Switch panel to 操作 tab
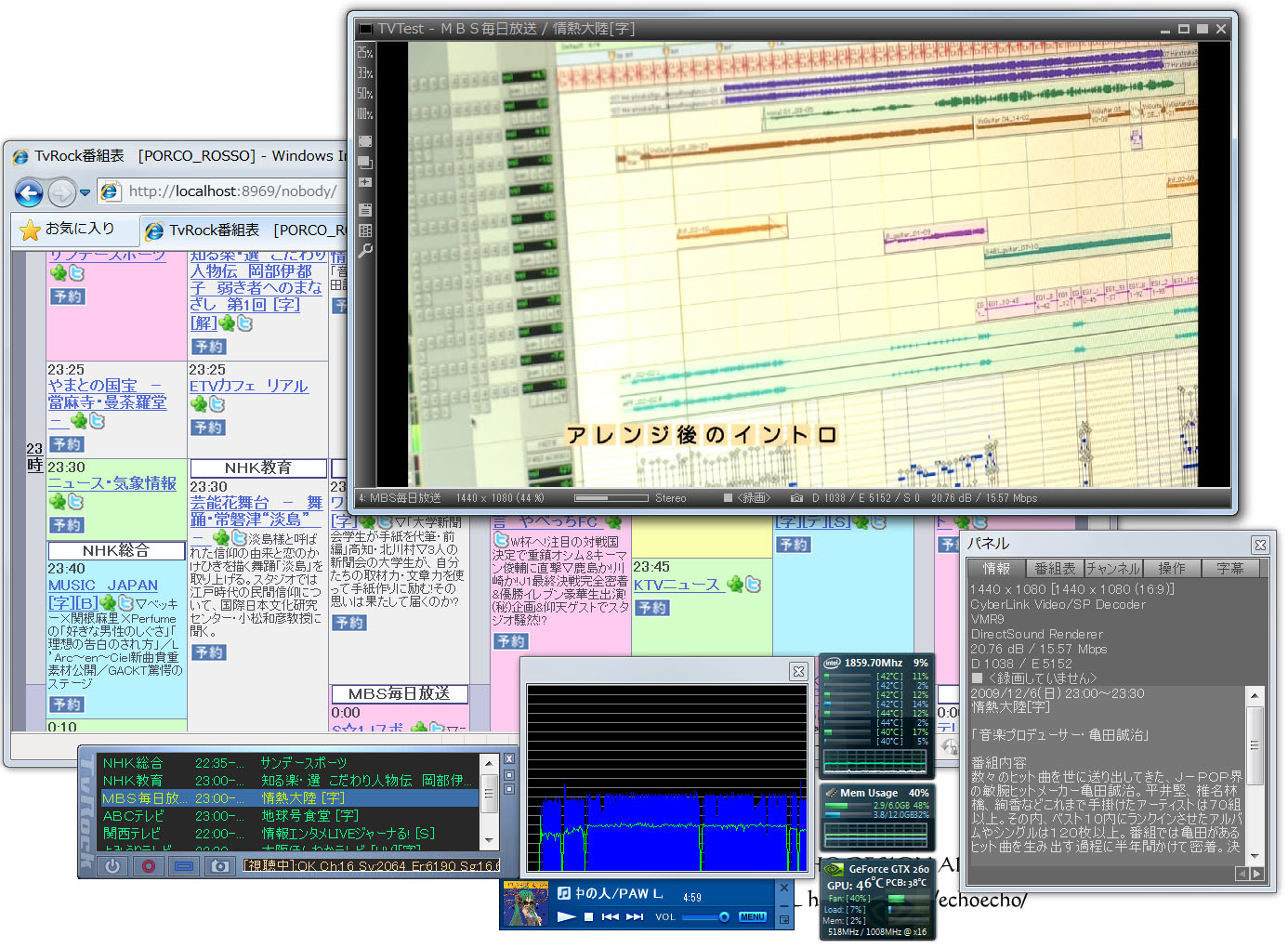The image size is (1288, 948). click(x=1172, y=568)
